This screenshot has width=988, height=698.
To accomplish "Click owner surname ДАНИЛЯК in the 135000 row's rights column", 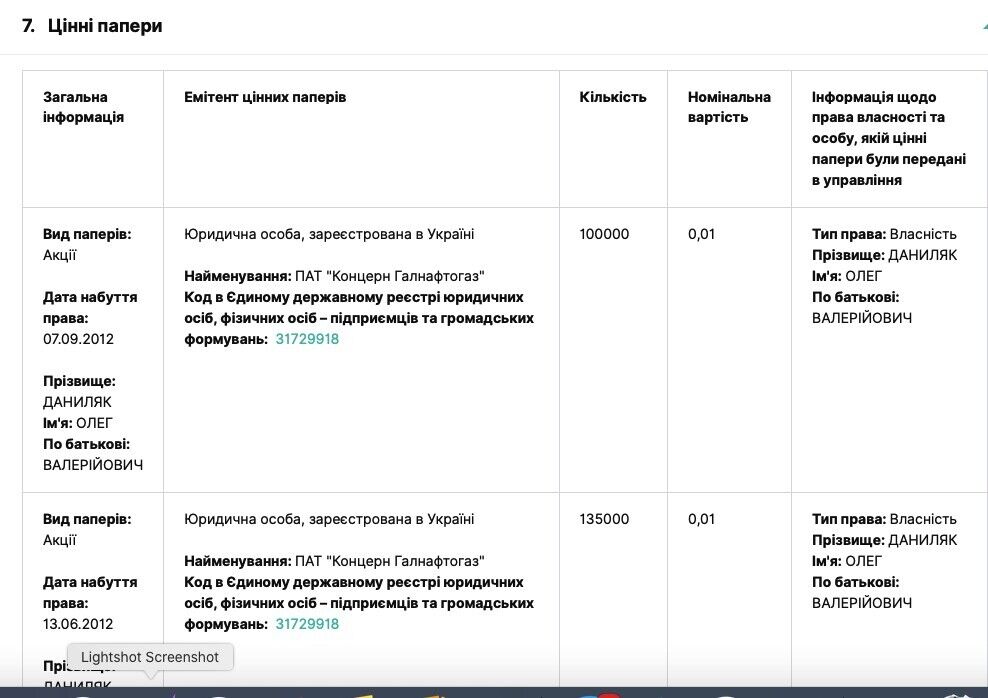I will click(922, 541).
